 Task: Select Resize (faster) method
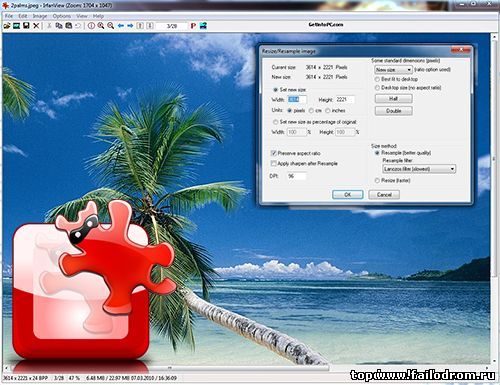click(377, 180)
